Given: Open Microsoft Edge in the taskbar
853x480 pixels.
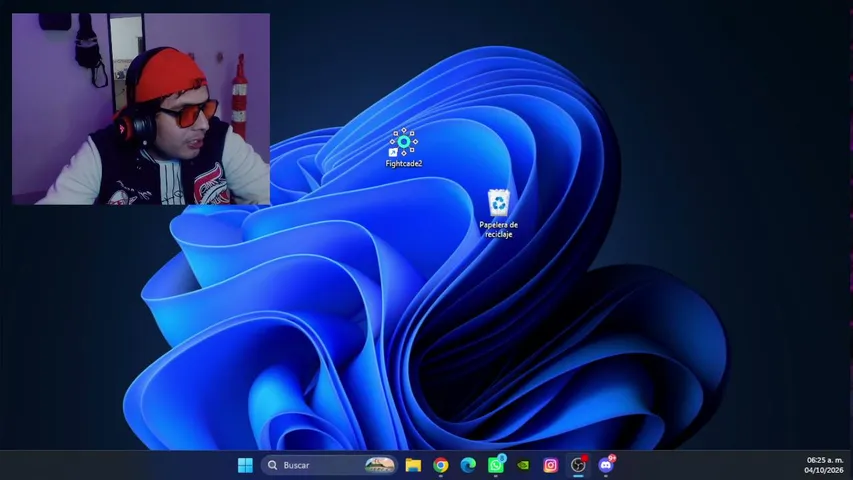Looking at the screenshot, I should pyautogui.click(x=468, y=465).
